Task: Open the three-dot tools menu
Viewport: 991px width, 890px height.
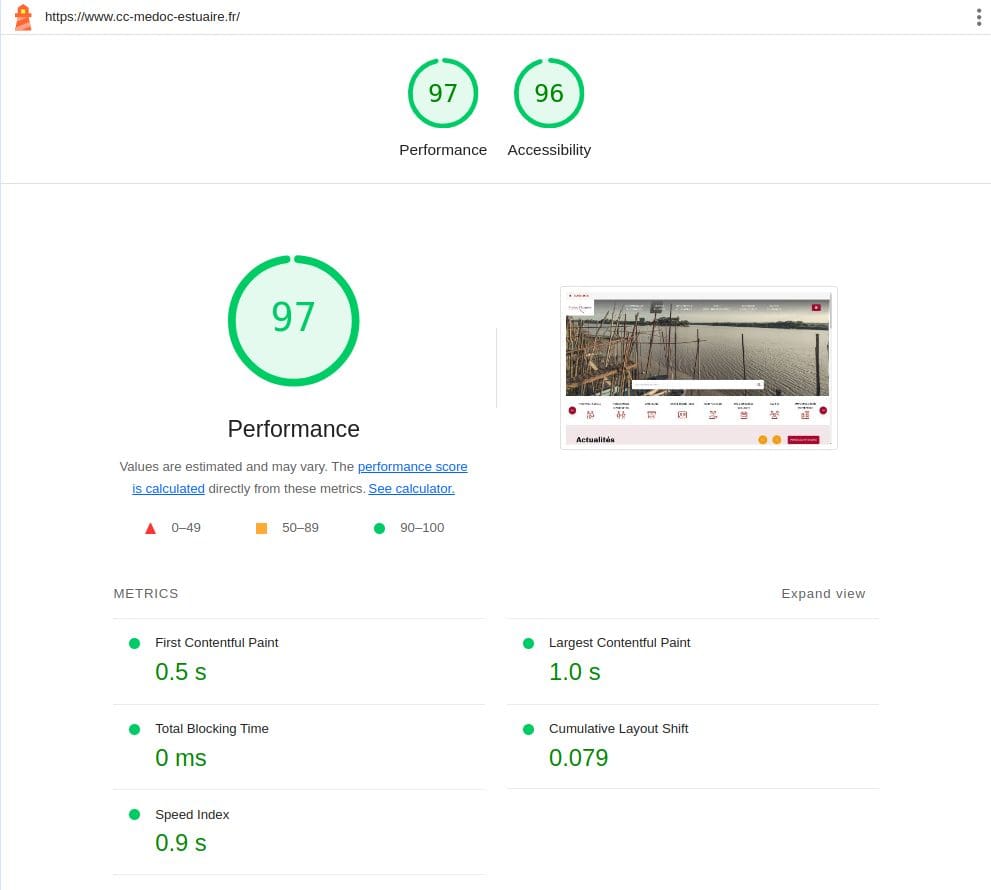Action: pyautogui.click(x=978, y=17)
